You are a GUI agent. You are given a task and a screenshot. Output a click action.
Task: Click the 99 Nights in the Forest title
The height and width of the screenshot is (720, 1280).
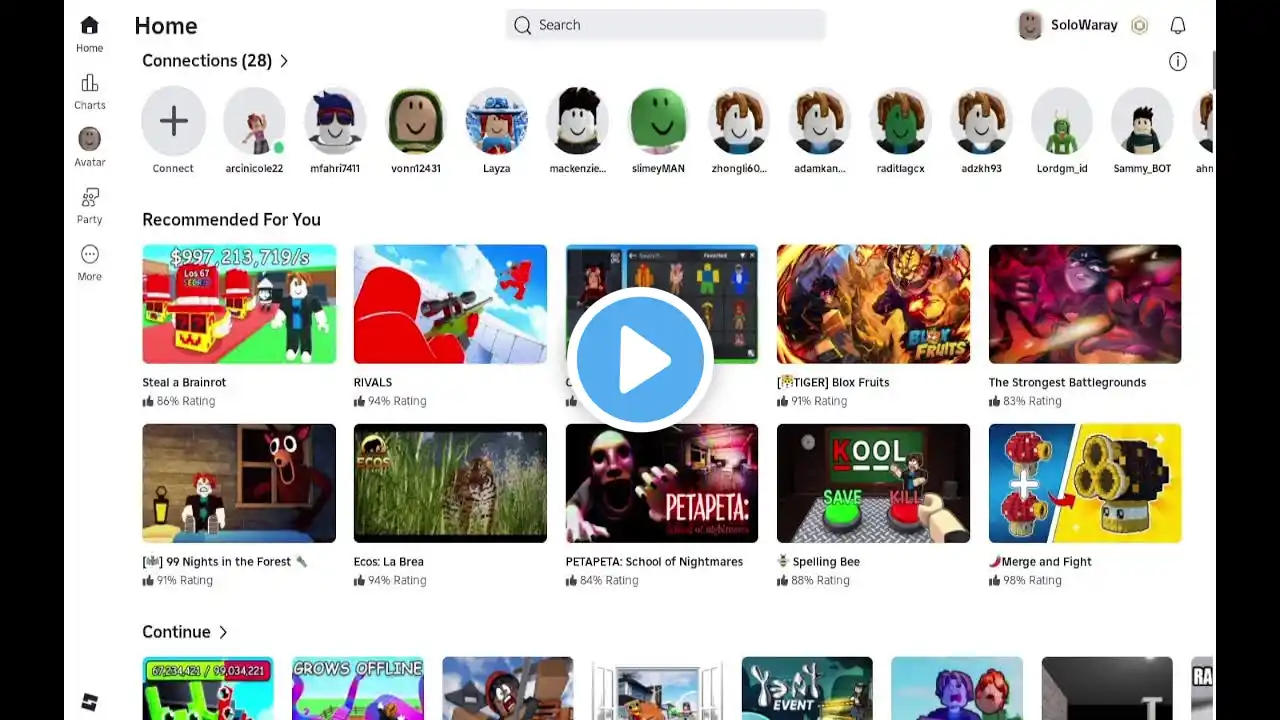click(x=225, y=562)
